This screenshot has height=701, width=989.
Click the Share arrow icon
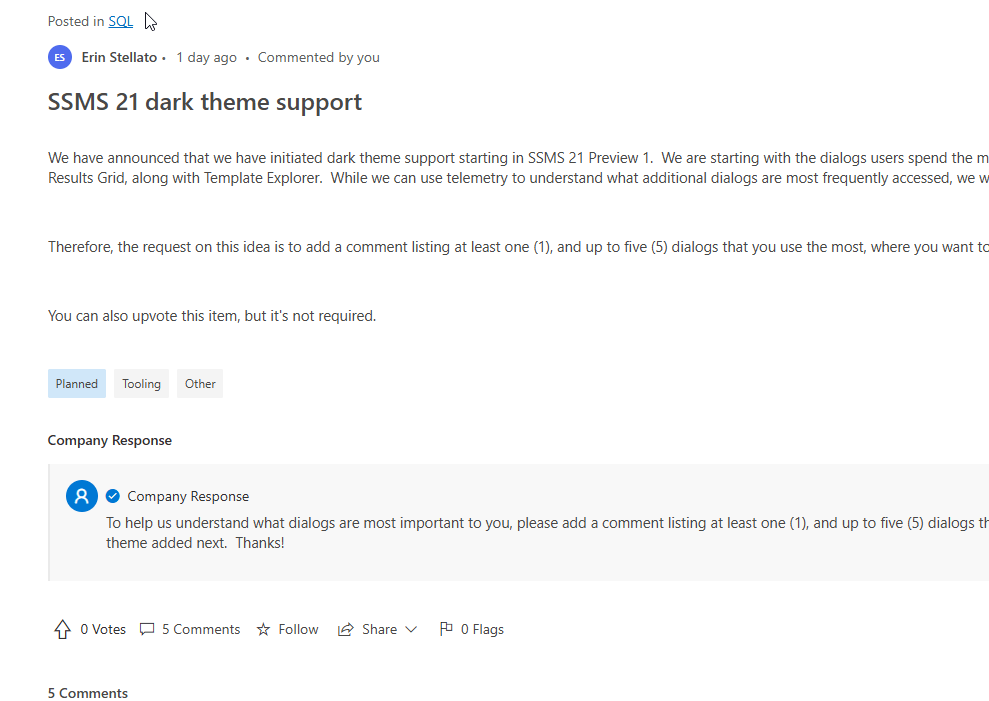pyautogui.click(x=346, y=629)
